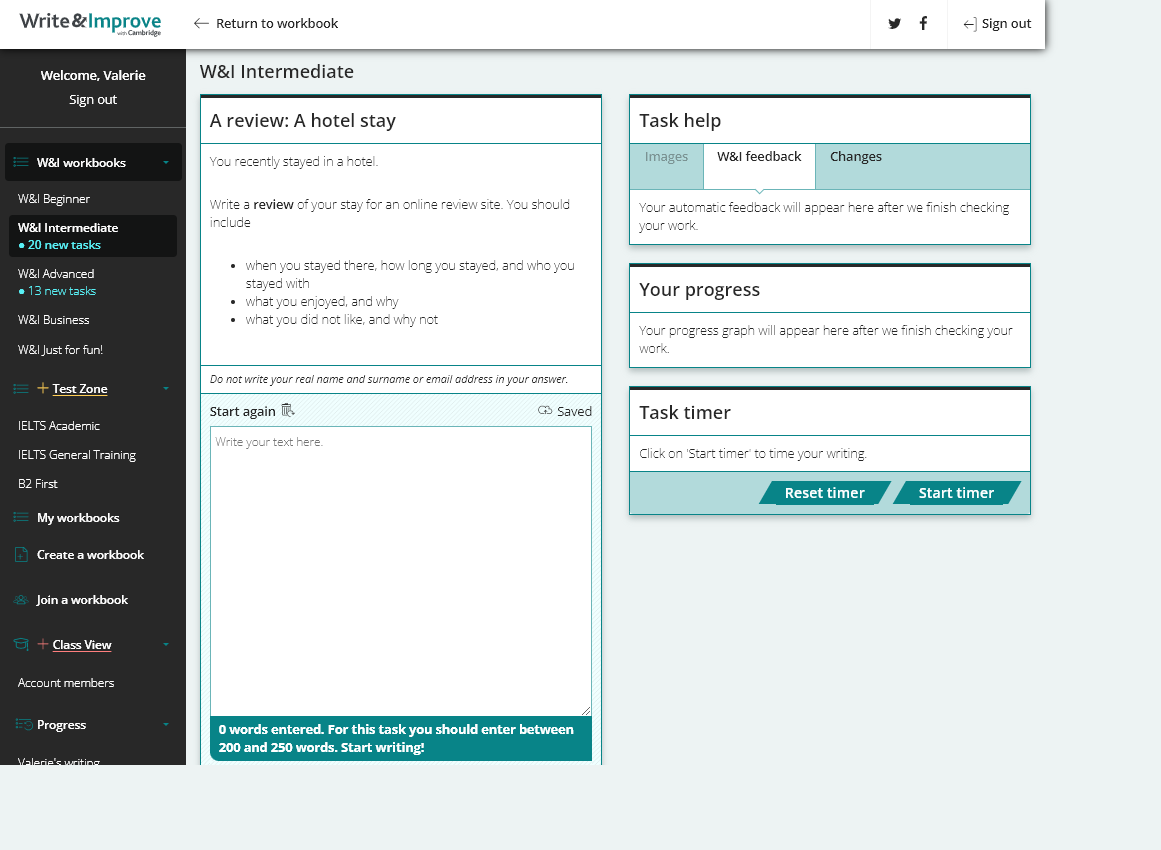Viewport: 1161px width, 850px height.
Task: Expand the Test Zone section arrow
Action: pos(166,389)
